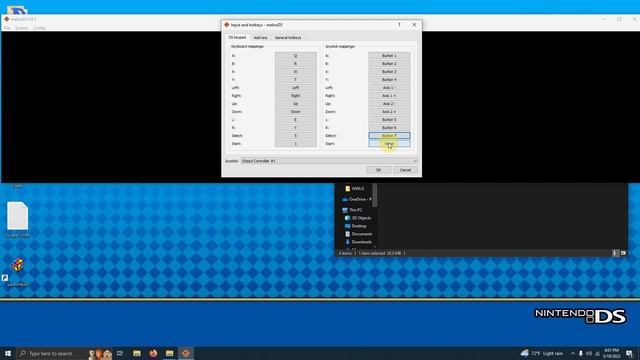Remap joystick Up set to Axis 2 -
The image size is (640, 360).
(x=389, y=104)
